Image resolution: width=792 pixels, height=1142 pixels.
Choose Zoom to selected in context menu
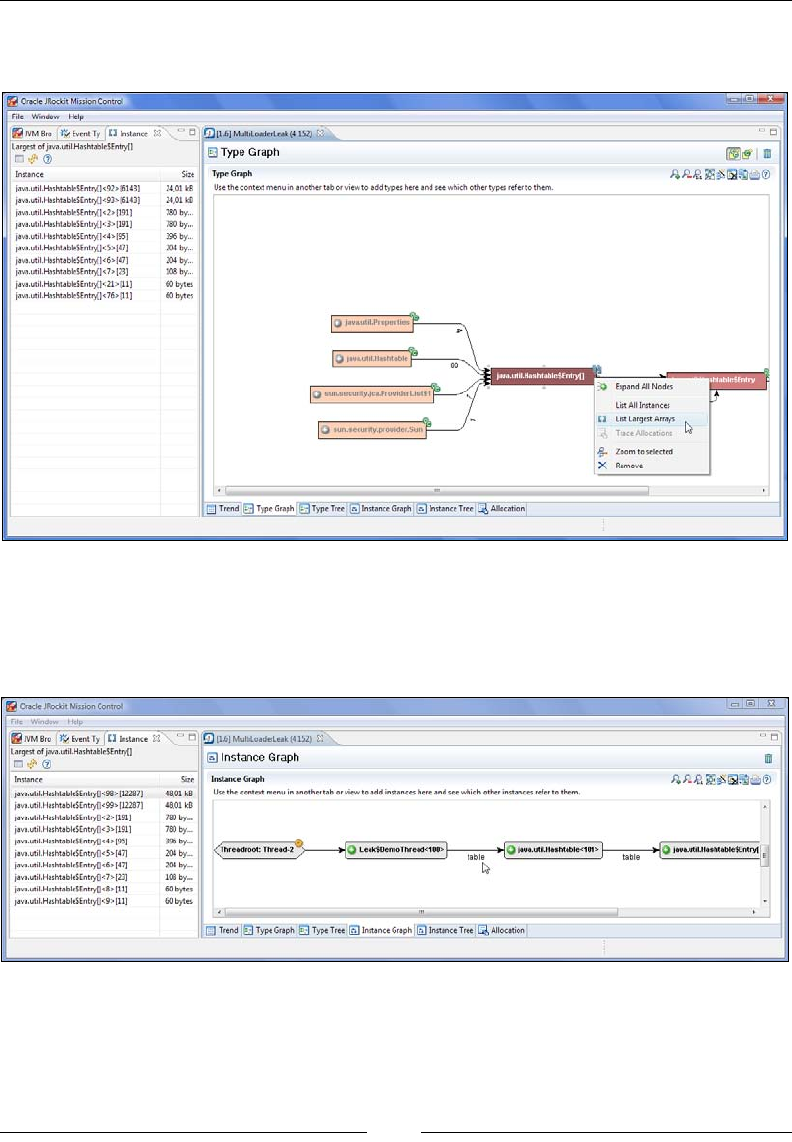point(651,452)
